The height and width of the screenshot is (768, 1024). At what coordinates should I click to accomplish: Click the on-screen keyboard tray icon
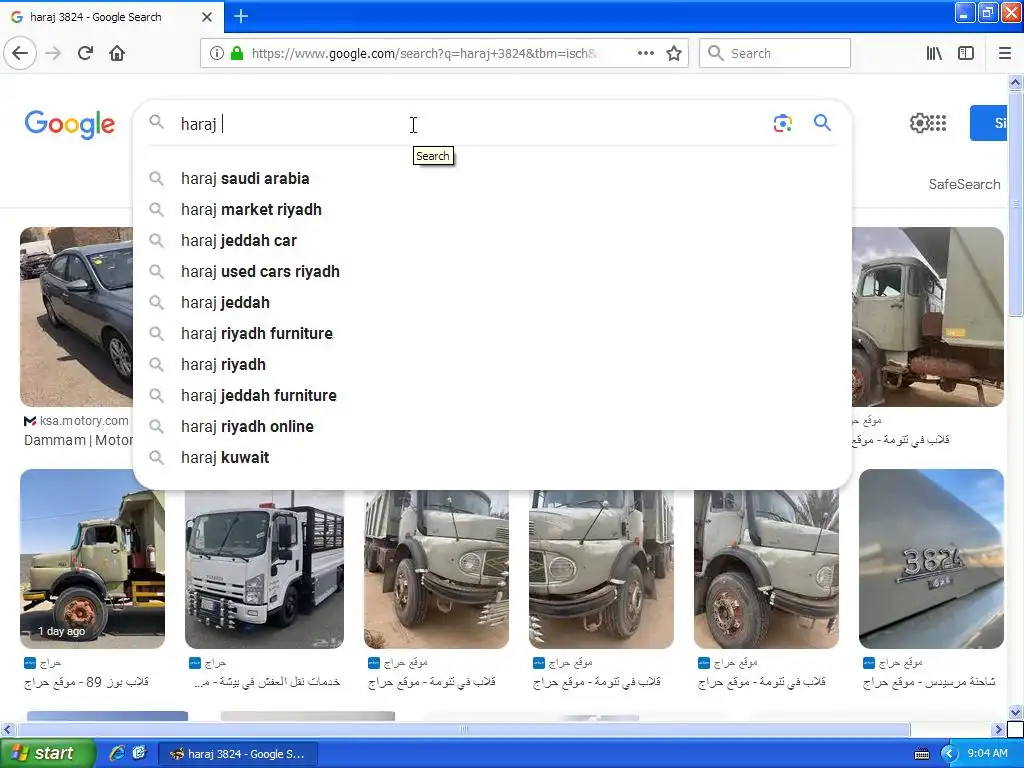click(922, 754)
